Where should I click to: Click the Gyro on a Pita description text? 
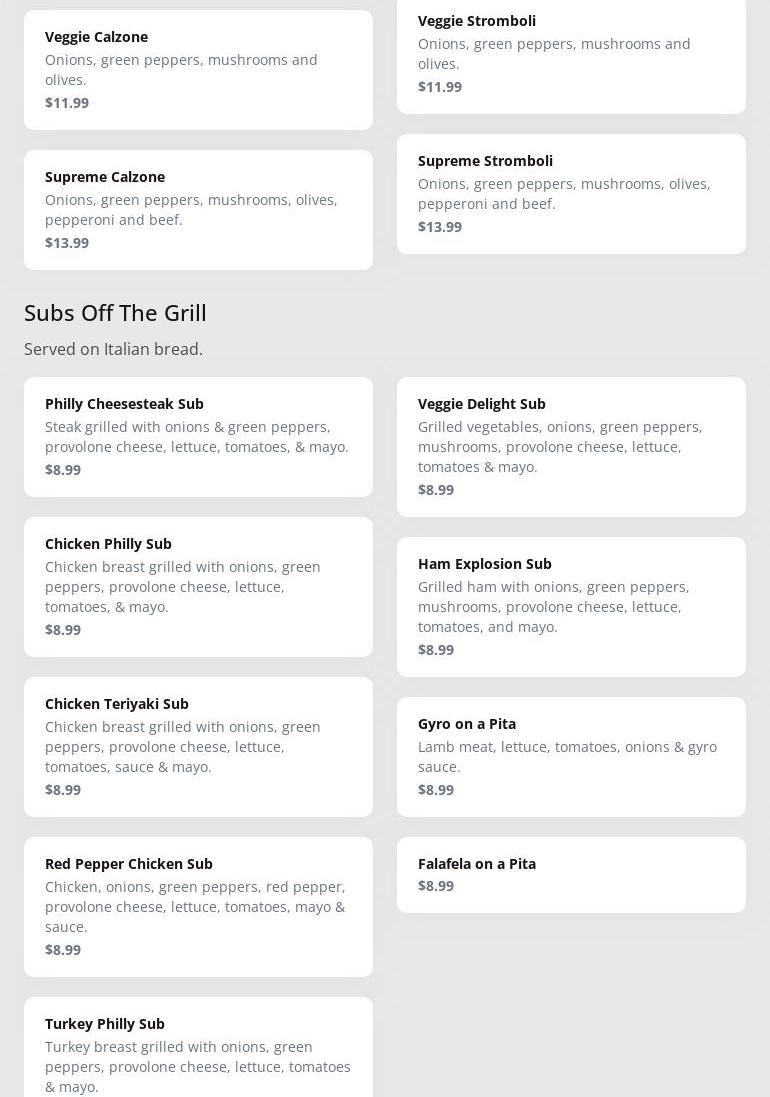pyautogui.click(x=567, y=756)
